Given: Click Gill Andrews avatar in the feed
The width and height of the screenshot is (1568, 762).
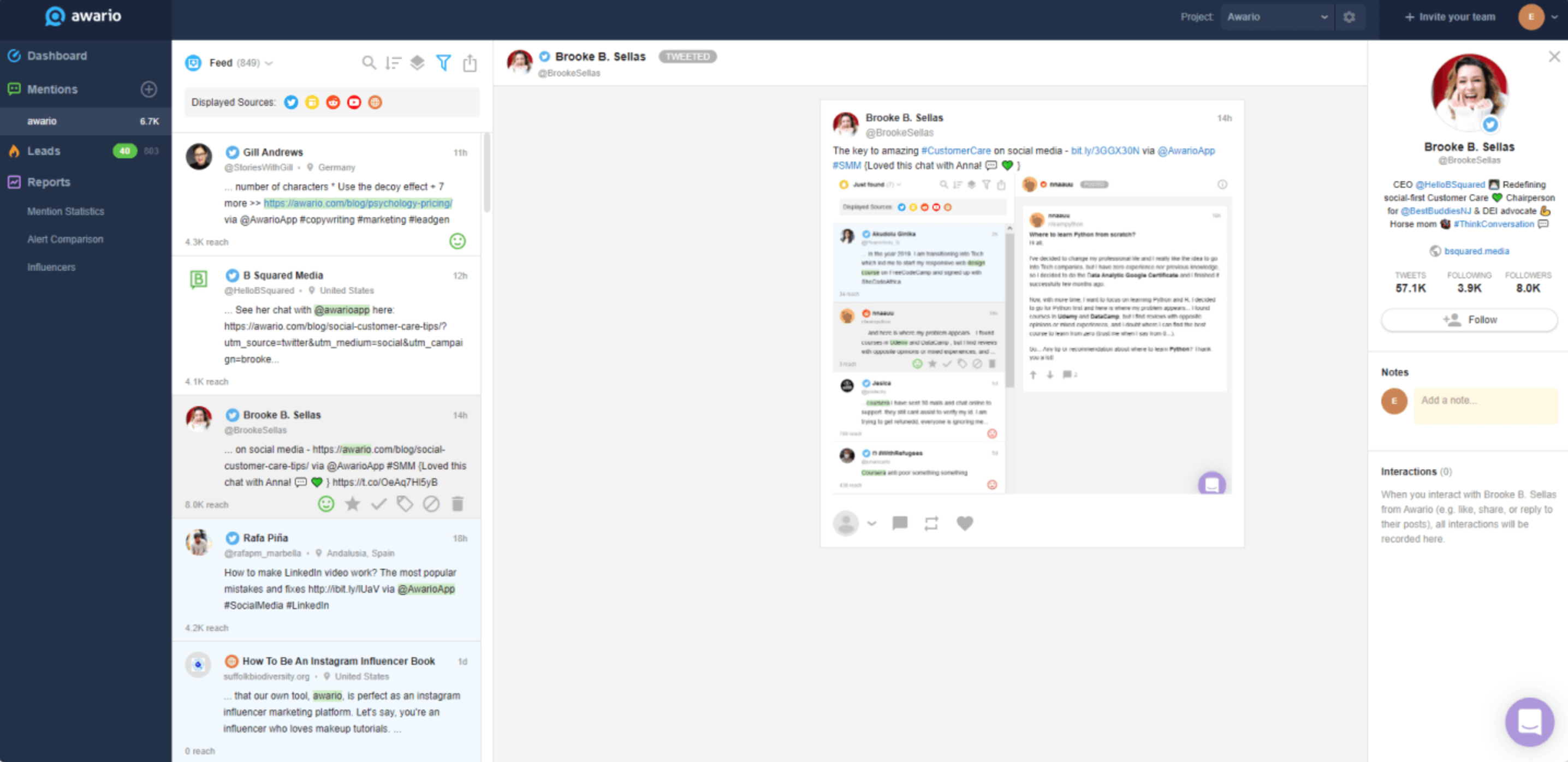Looking at the screenshot, I should pyautogui.click(x=199, y=157).
